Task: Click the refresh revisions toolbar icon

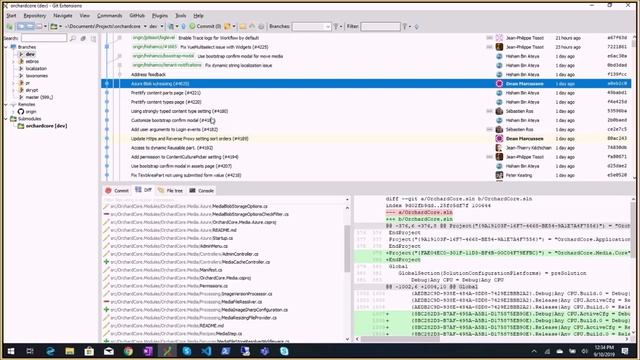Action: coord(9,27)
